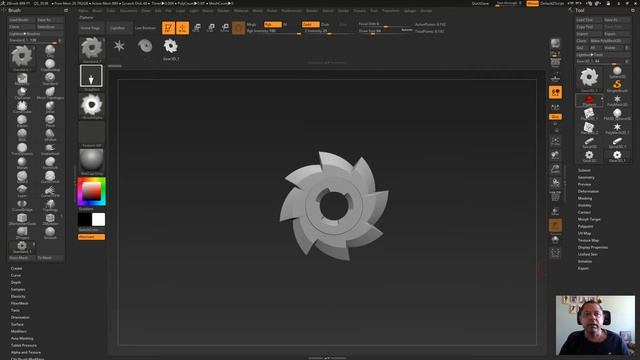Open the Preferences menu
This screenshot has height=360, width=640.
click(x=291, y=11)
